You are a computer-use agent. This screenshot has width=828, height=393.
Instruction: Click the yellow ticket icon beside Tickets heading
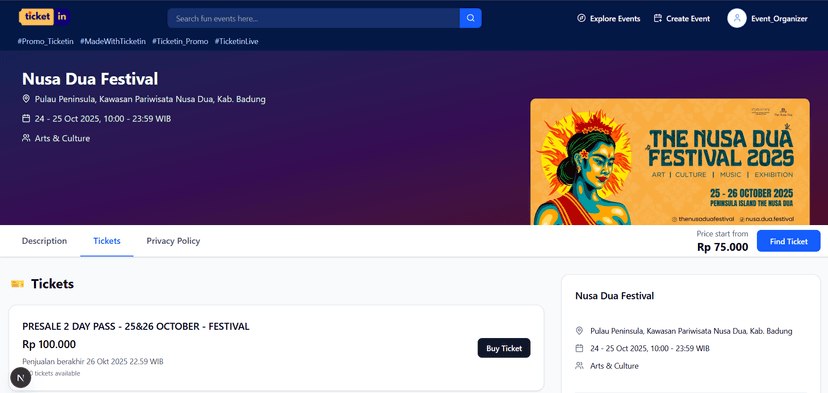tap(17, 284)
